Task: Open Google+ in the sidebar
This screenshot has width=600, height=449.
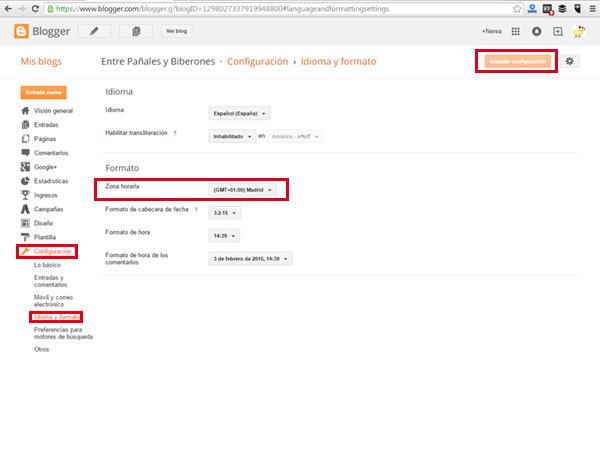Action: pos(45,167)
